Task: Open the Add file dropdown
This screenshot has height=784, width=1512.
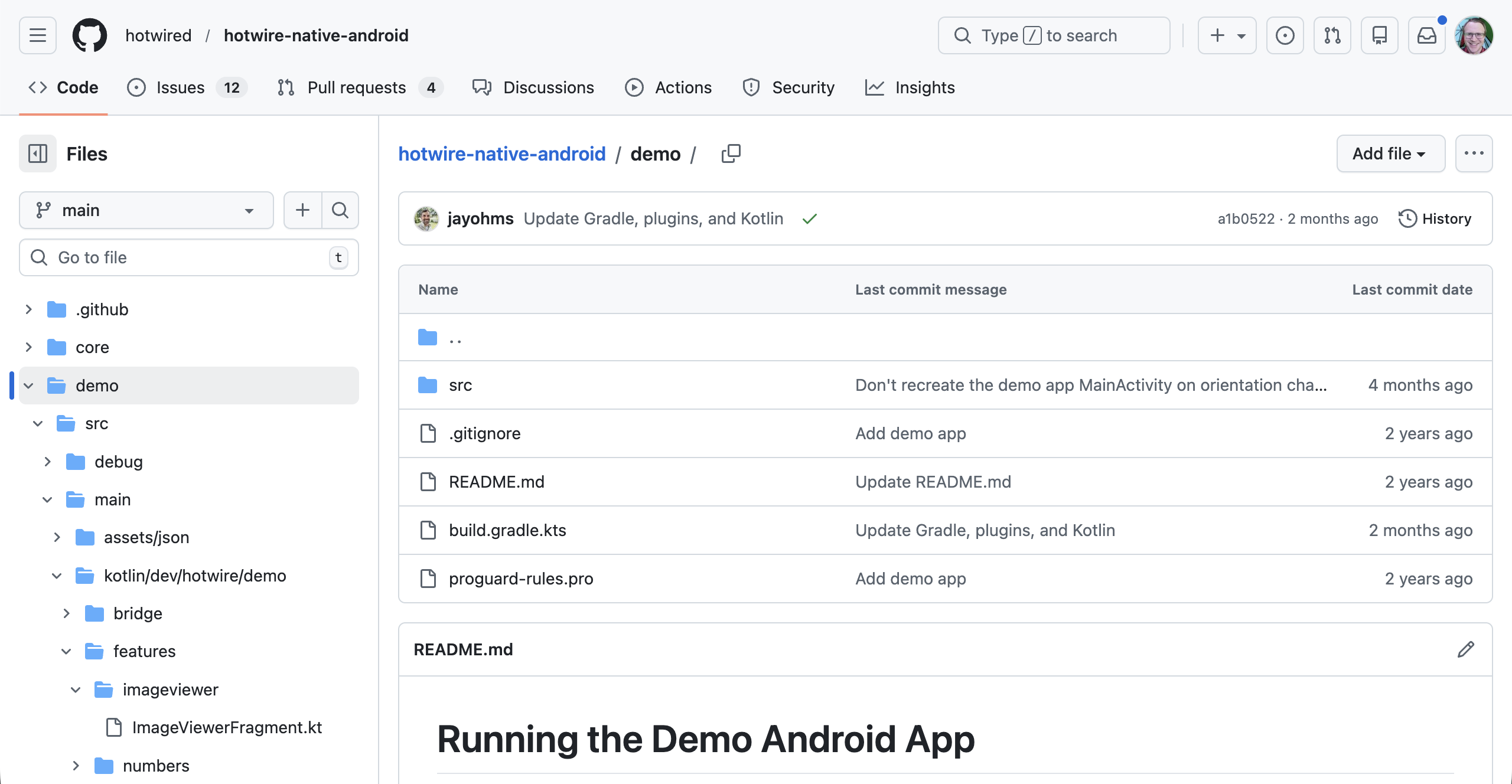Action: pos(1391,153)
